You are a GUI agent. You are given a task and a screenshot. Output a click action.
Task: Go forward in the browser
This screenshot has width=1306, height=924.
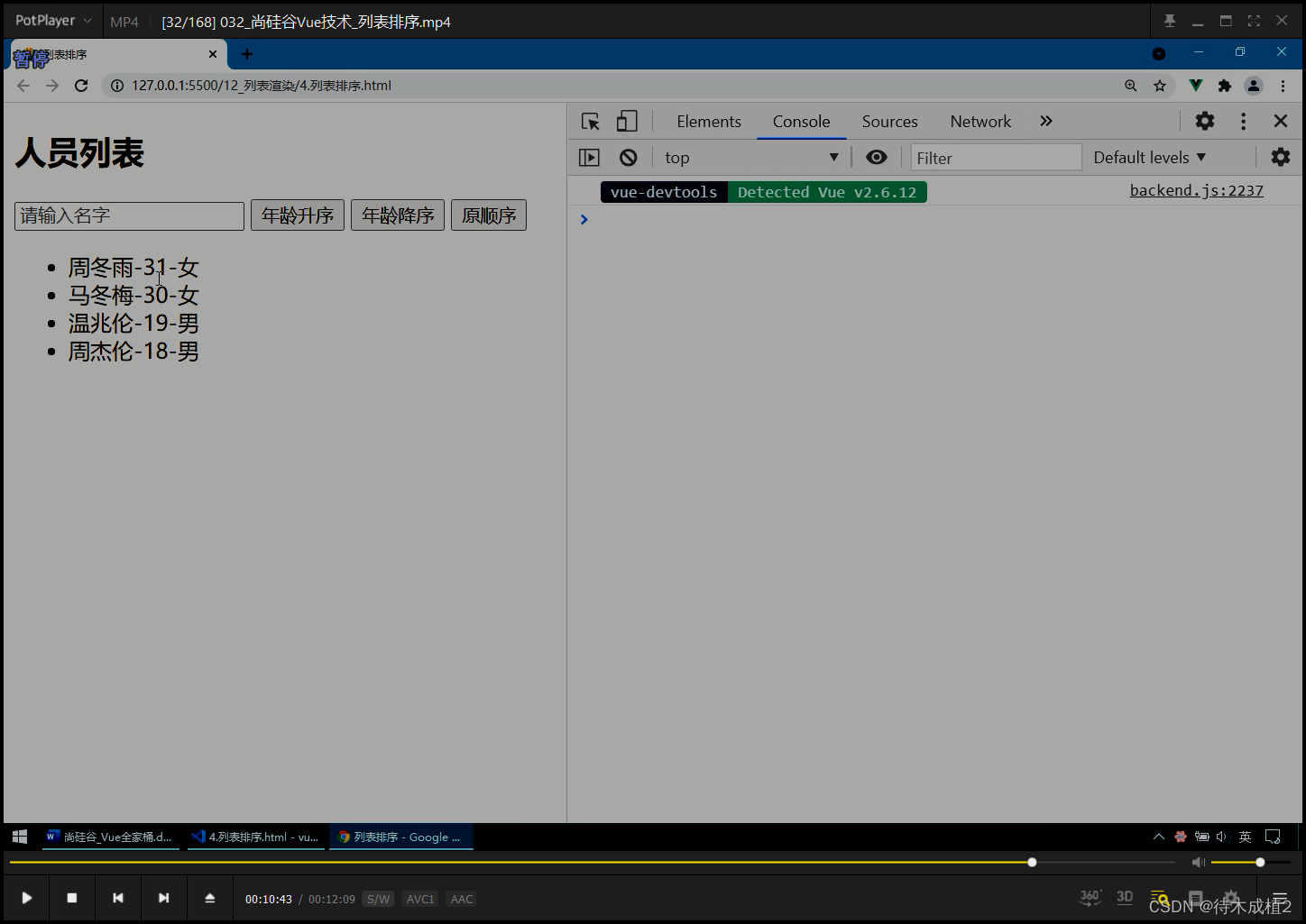52,86
